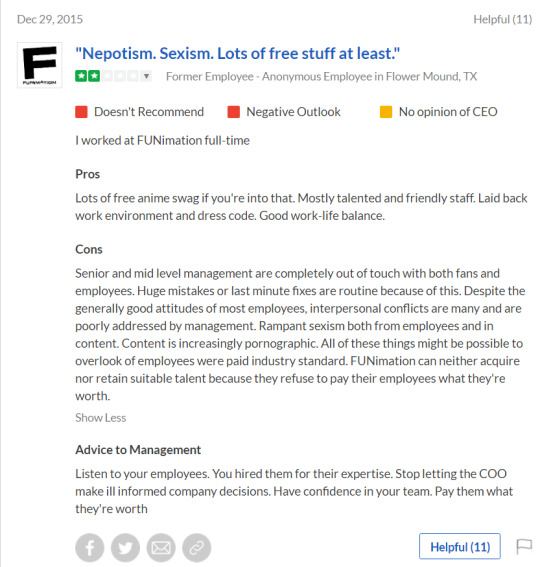
Task: Click the Dec 29, 2015 date
Action: 50,19
